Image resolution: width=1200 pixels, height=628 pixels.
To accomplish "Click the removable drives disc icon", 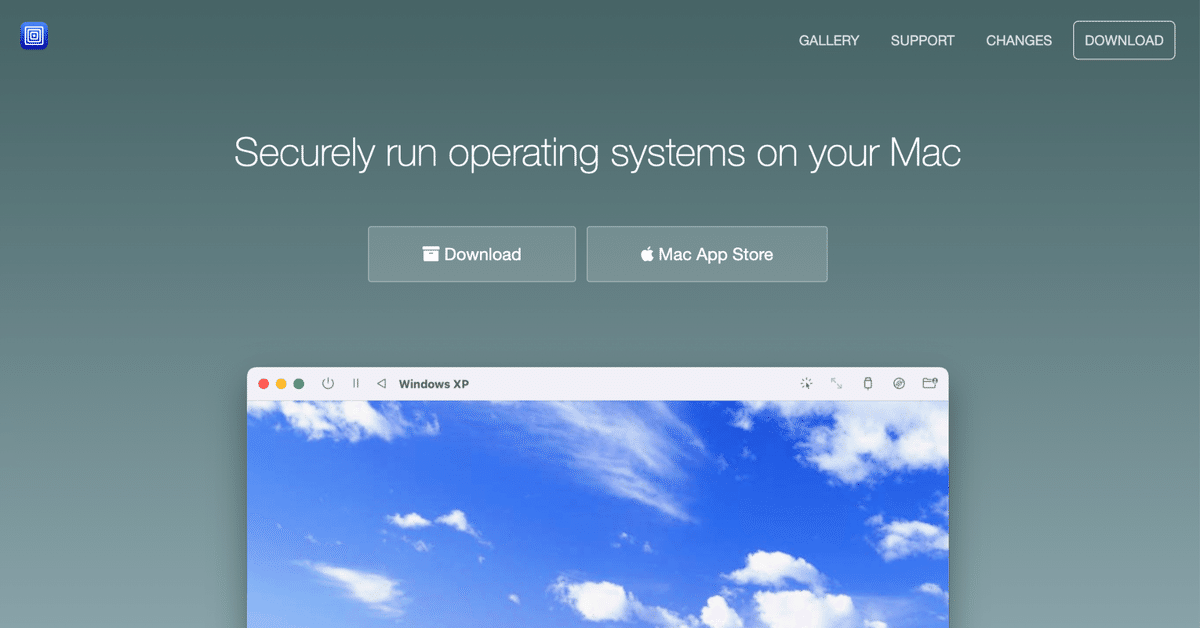I will coord(898,383).
